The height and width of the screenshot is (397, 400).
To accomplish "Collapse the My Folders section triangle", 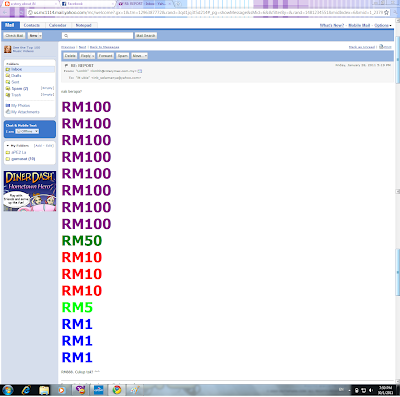I will [8, 146].
